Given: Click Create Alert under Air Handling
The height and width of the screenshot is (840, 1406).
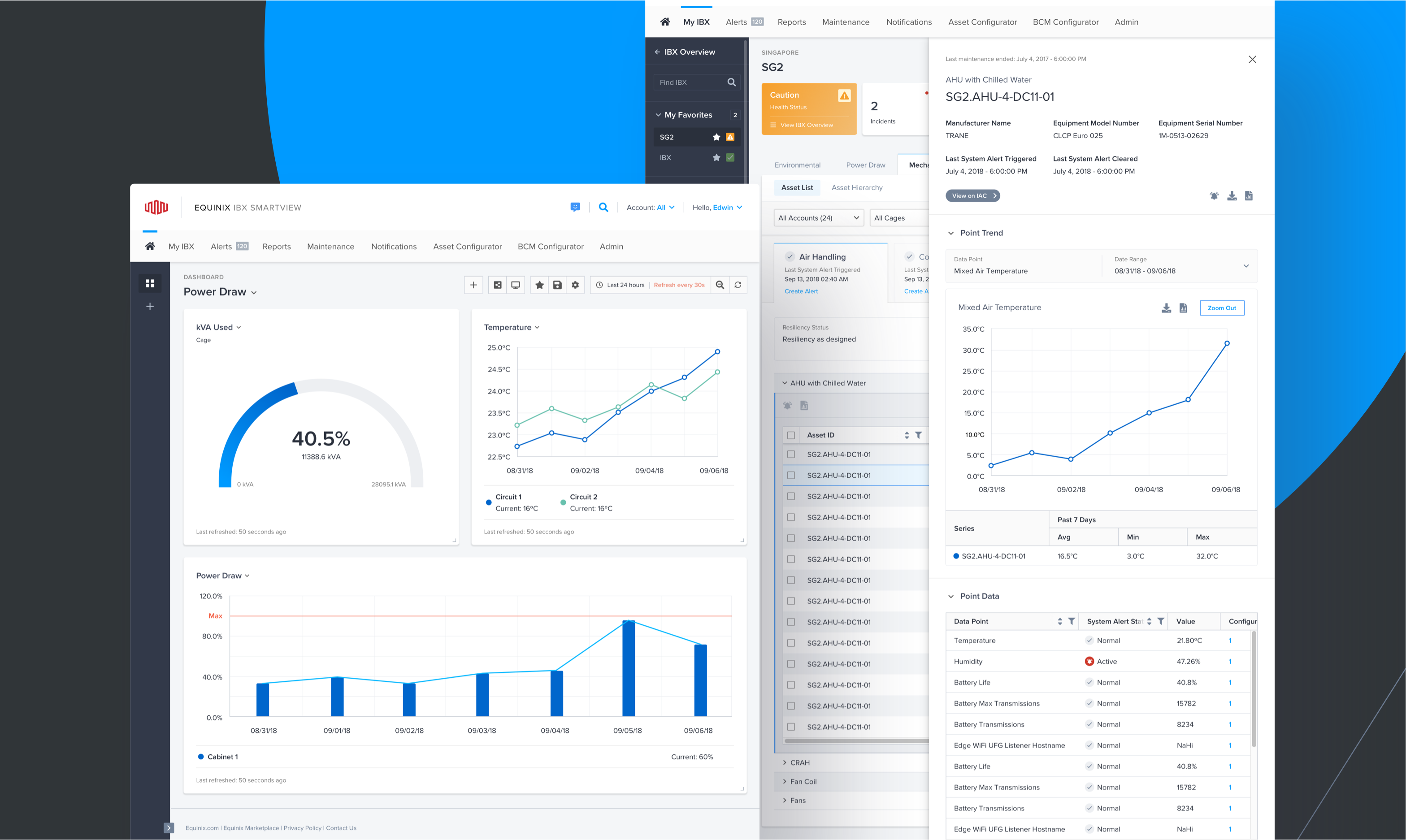Looking at the screenshot, I should (801, 291).
